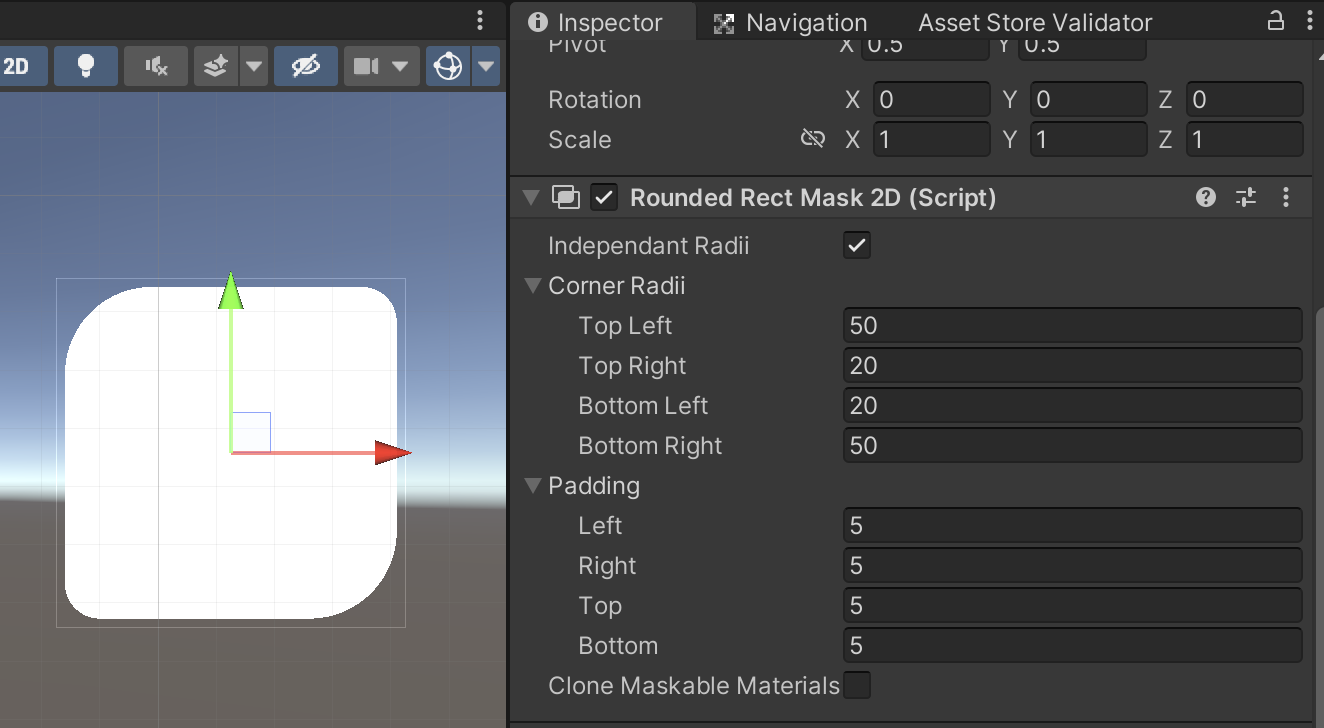Click the Bottom Right radius field
Viewport: 1324px width, 728px height.
click(1073, 445)
